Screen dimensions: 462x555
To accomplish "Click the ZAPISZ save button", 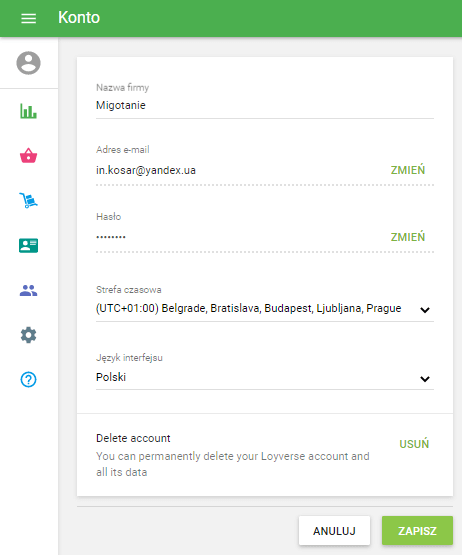I will (417, 531).
